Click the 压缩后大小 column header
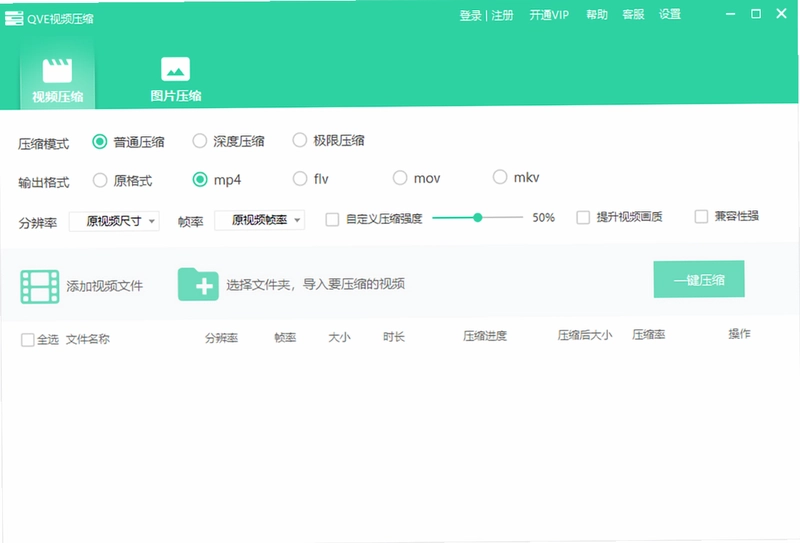Screen dimensions: 800x543 tap(585, 335)
